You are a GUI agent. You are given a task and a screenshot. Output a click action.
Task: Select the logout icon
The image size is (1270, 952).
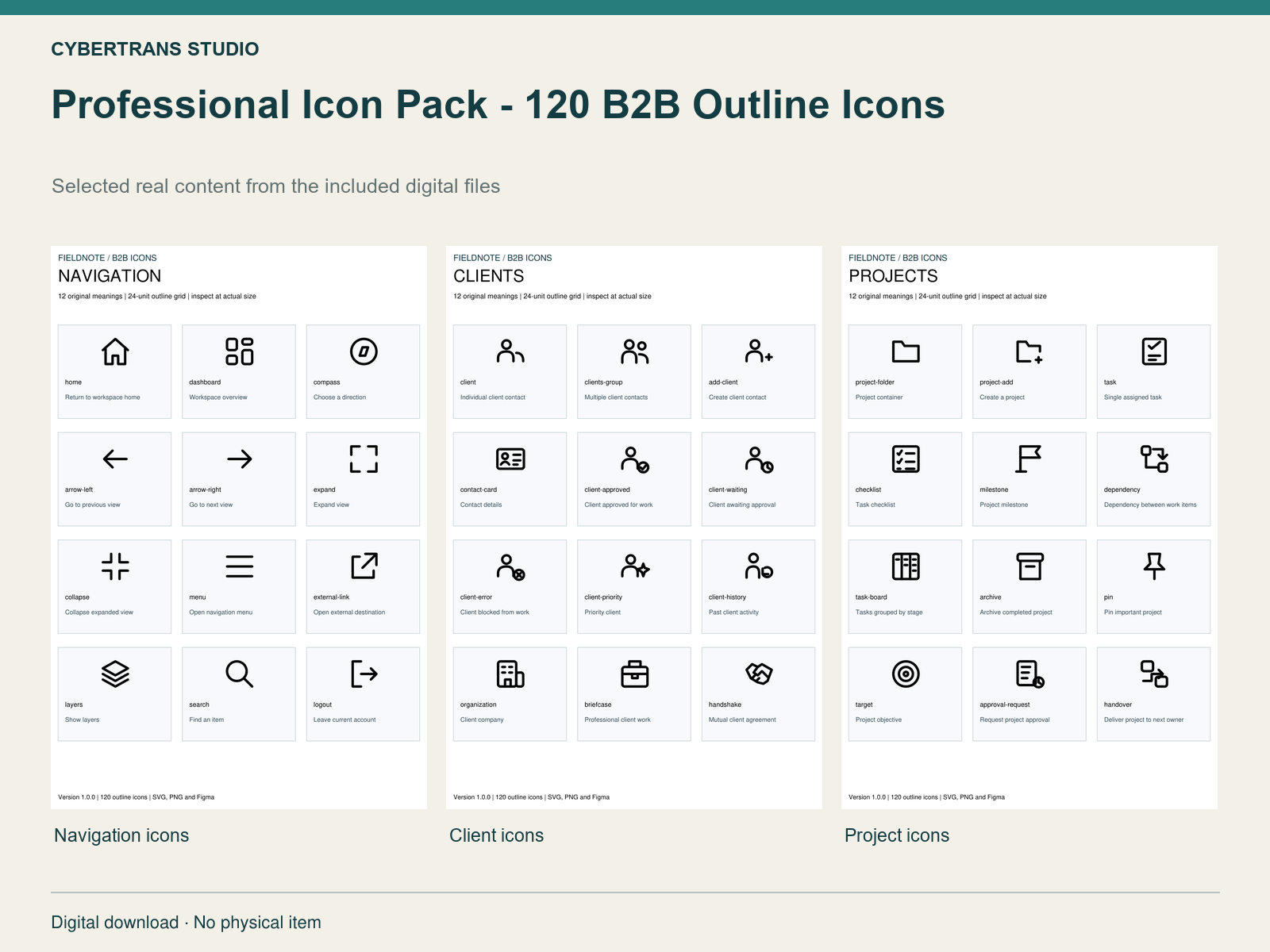point(364,674)
